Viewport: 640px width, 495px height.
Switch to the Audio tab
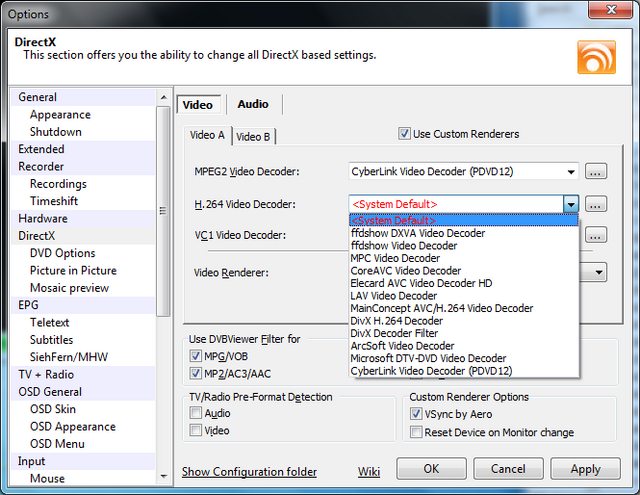[x=253, y=104]
